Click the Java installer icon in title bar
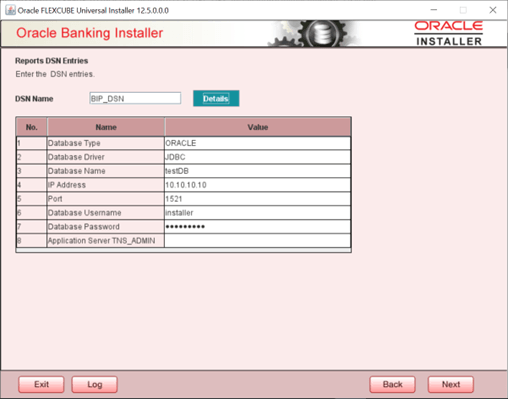The width and height of the screenshot is (508, 399). click(10, 10)
